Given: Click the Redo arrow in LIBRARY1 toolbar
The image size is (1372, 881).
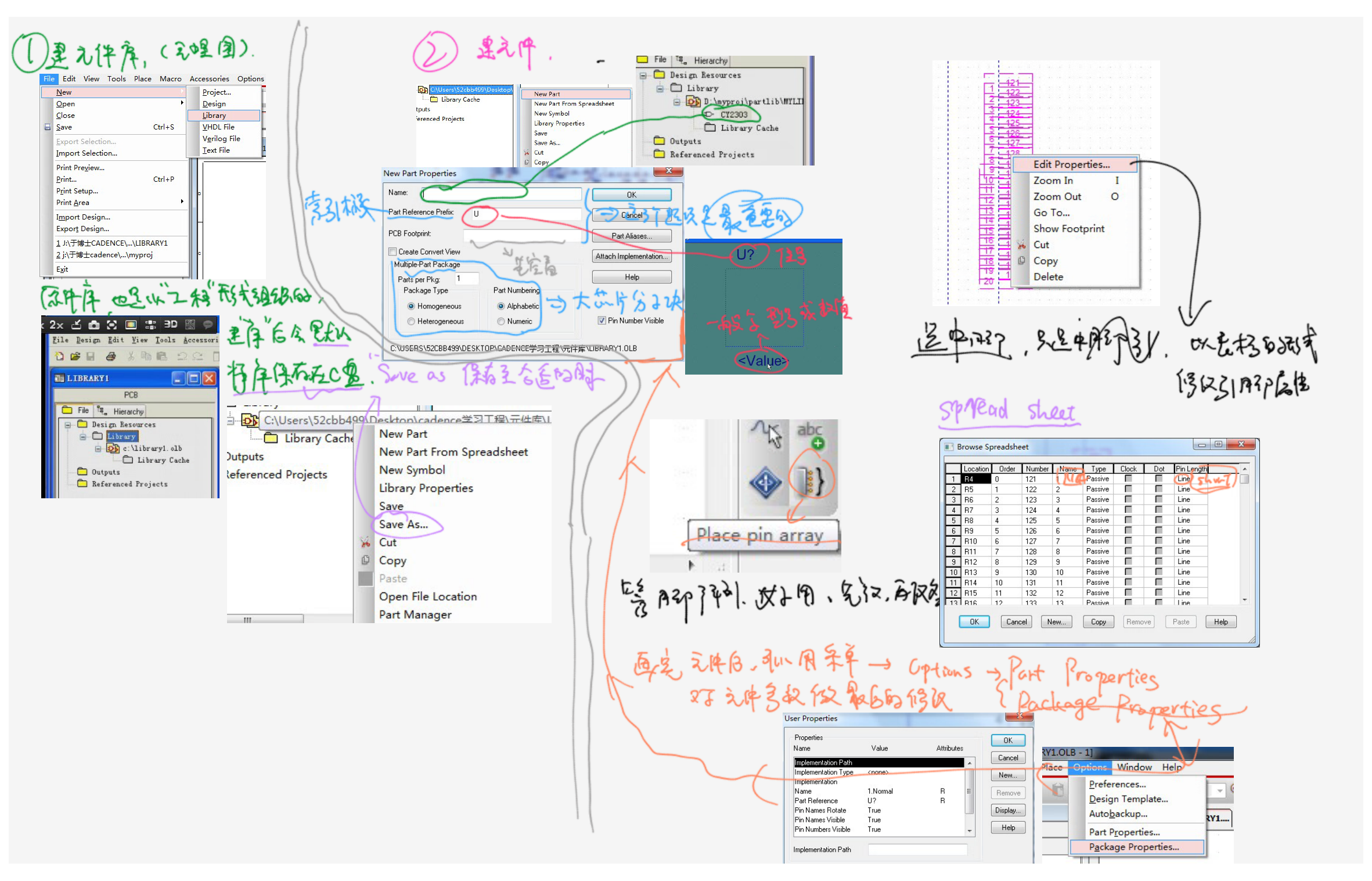Looking at the screenshot, I should [197, 356].
